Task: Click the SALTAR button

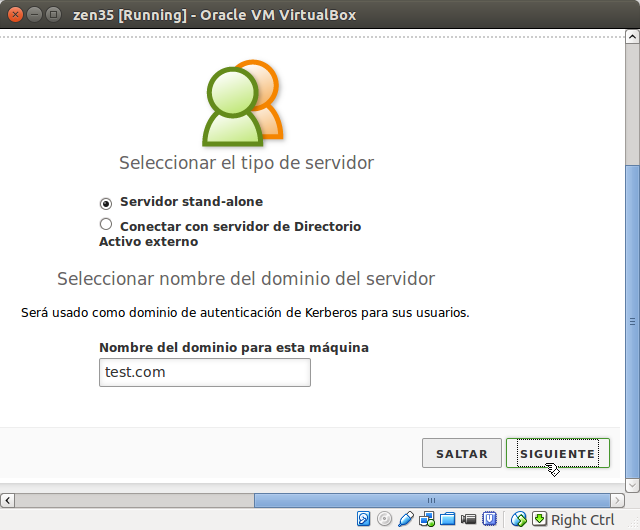Action: pyautogui.click(x=462, y=453)
